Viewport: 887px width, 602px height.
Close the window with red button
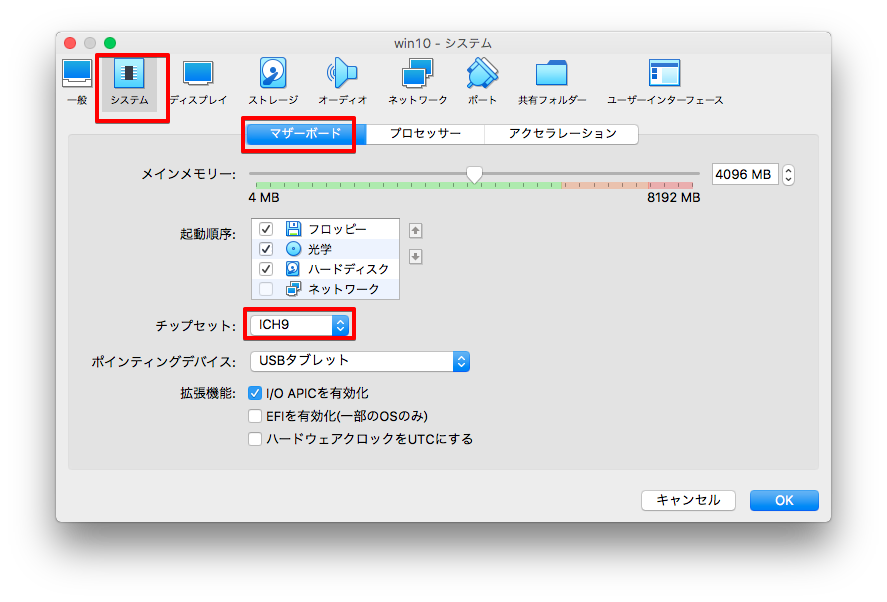click(70, 43)
